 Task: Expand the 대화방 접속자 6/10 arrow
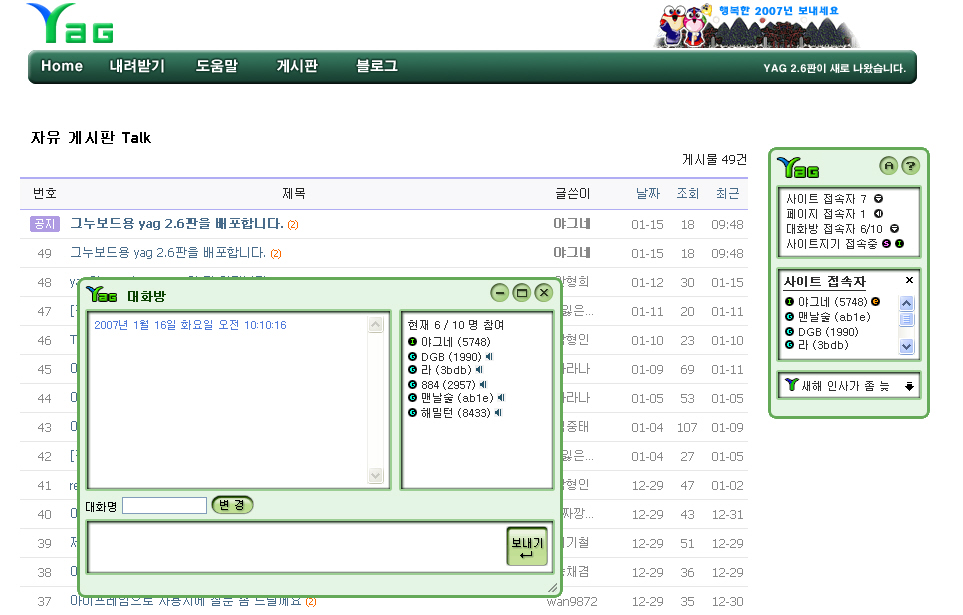(x=894, y=228)
